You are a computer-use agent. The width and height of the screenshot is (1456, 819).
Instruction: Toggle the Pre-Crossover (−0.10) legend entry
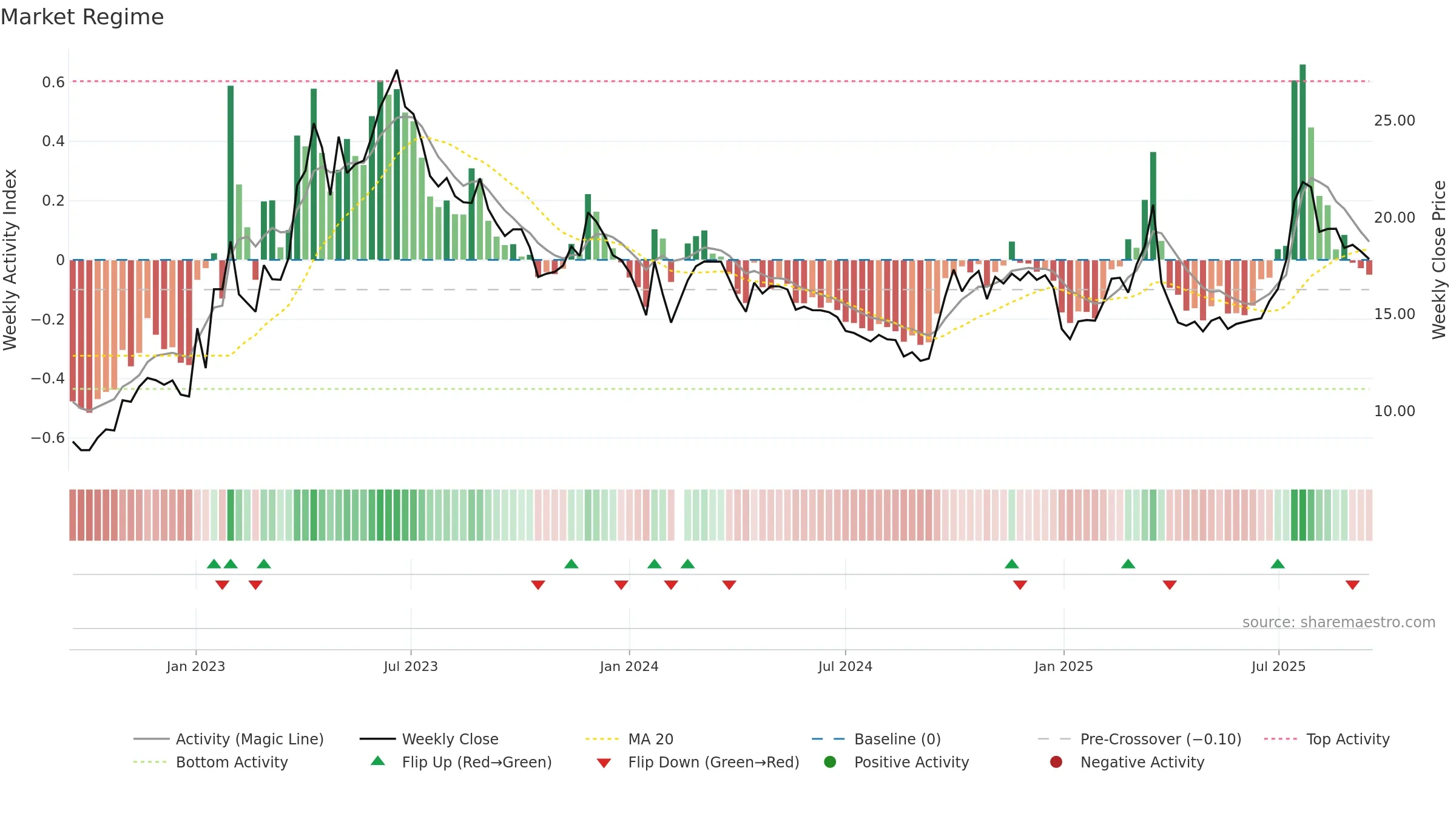1139,739
